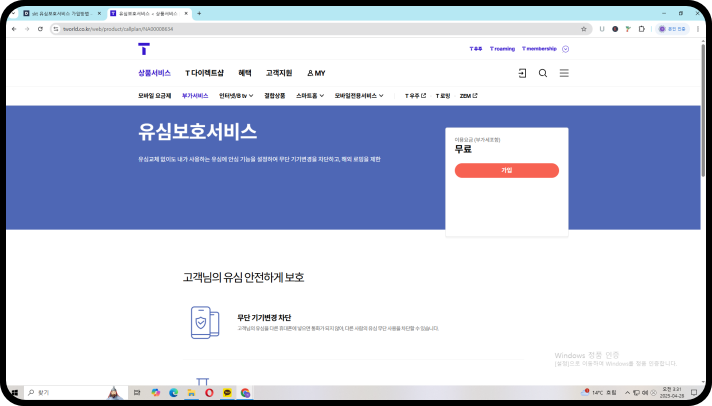Go back with the browser back arrow
This screenshot has width=712, height=406.
coord(14,29)
